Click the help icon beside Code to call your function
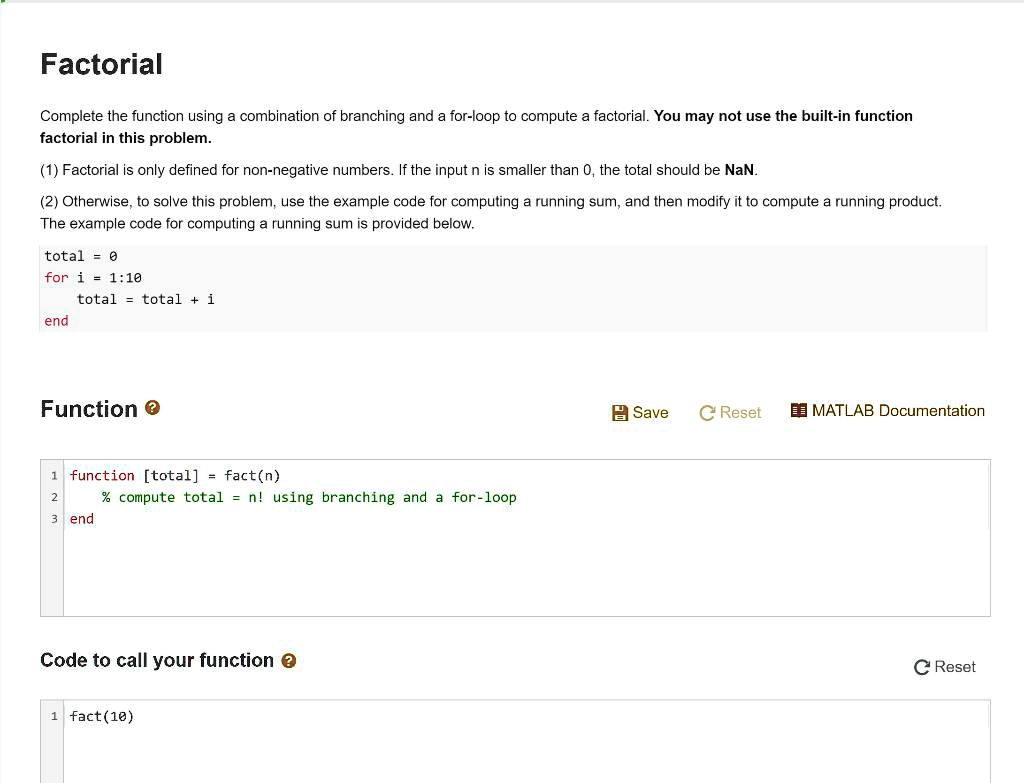The width and height of the screenshot is (1024, 783). point(289,660)
